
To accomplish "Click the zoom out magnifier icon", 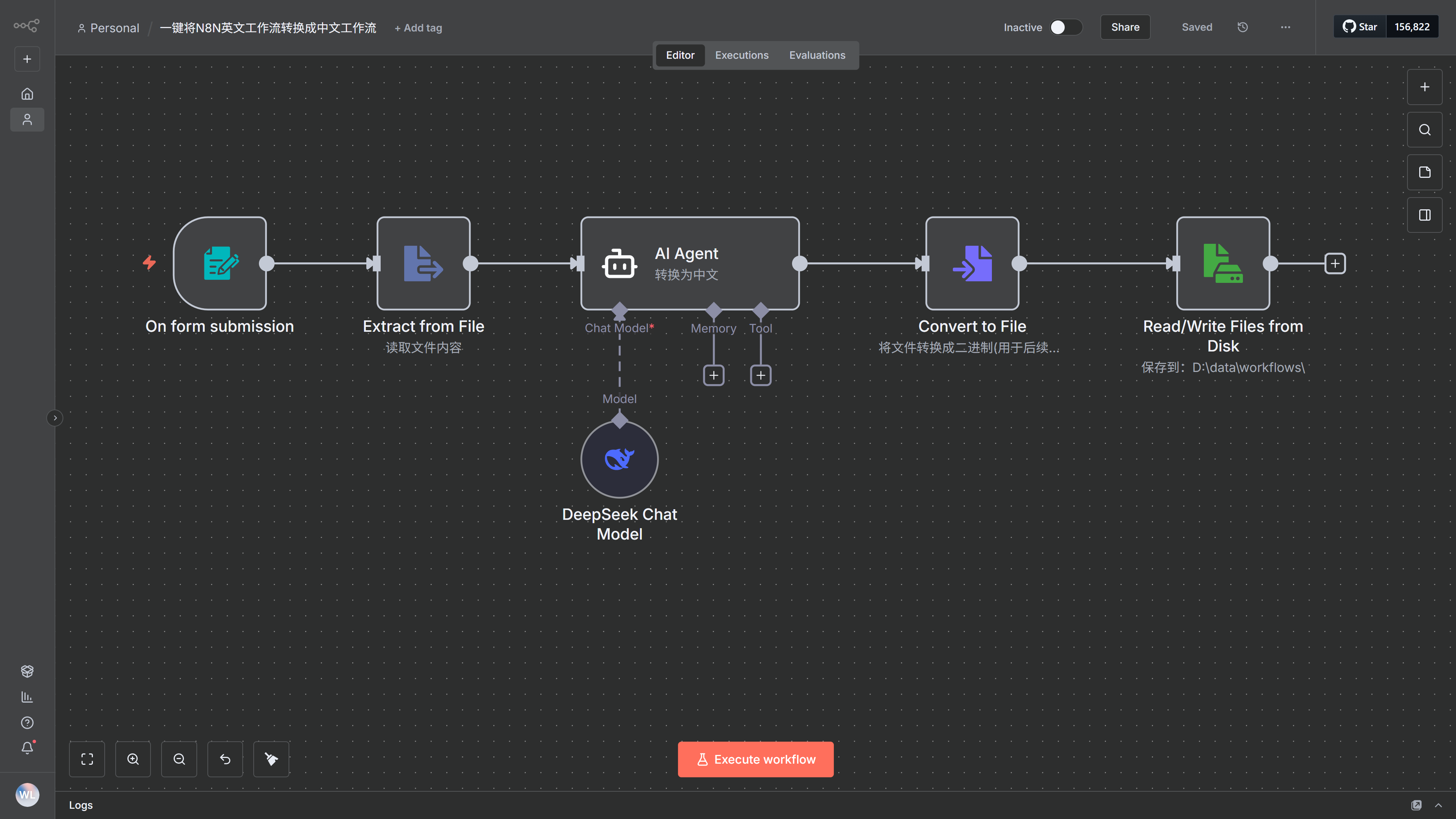I will (179, 759).
